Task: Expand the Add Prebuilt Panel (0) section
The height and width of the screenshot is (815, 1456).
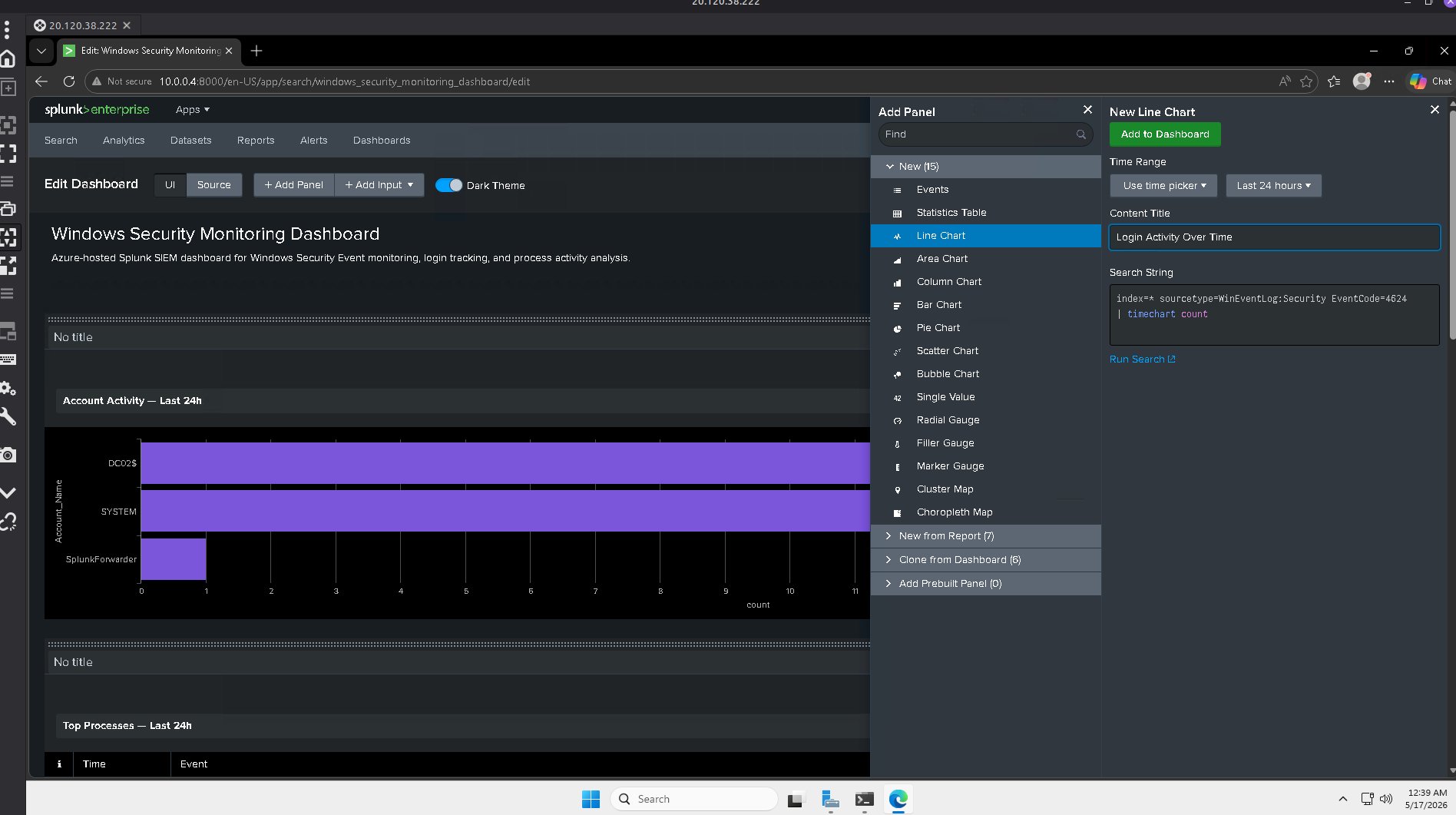Action: [x=986, y=584]
